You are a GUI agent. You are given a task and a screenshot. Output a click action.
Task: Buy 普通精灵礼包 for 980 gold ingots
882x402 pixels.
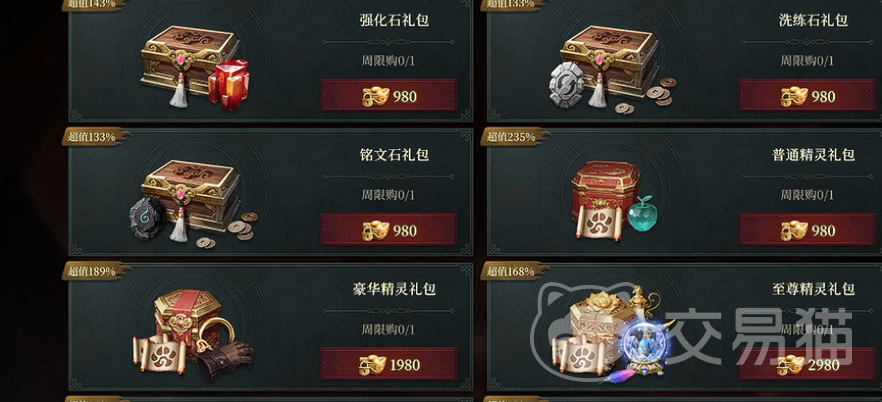pyautogui.click(x=807, y=230)
